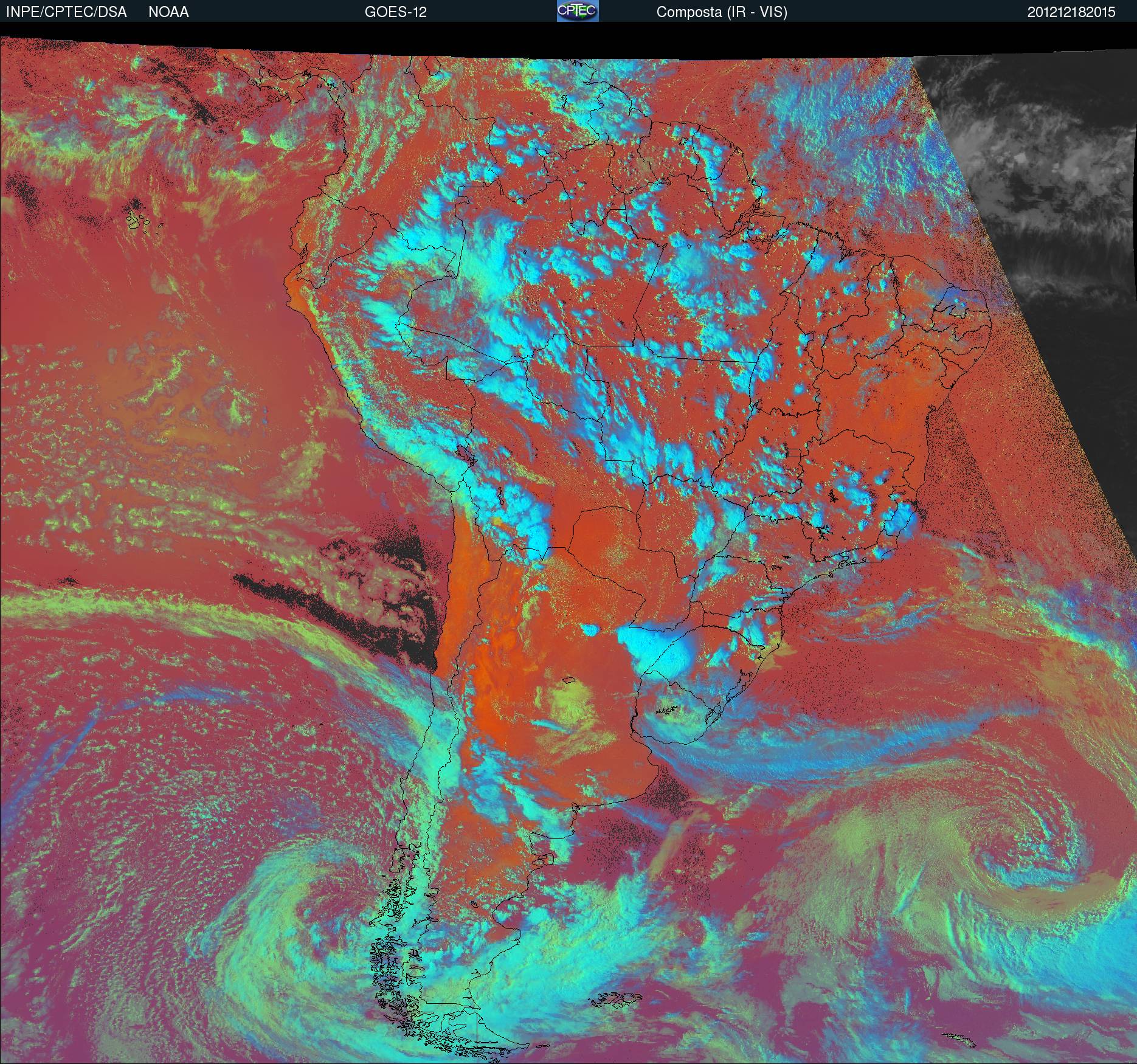The height and width of the screenshot is (1064, 1137).
Task: Click the NOAA label in header
Action: 168,12
